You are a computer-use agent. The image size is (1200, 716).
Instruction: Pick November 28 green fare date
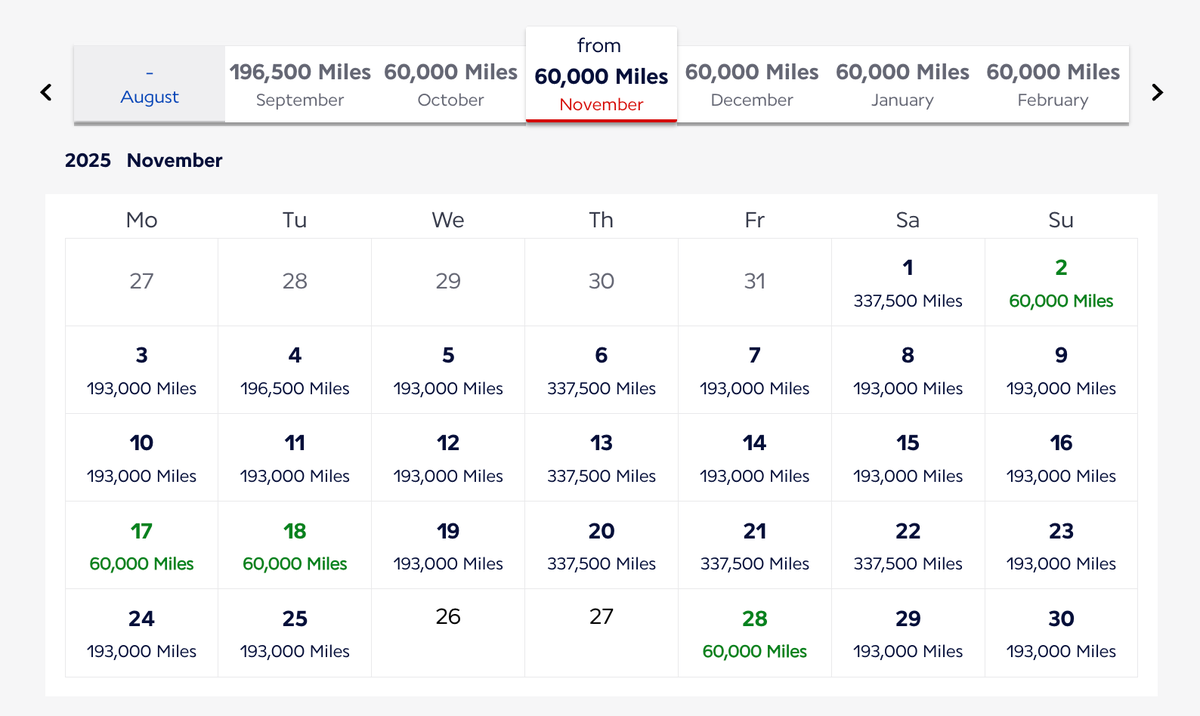coord(755,634)
